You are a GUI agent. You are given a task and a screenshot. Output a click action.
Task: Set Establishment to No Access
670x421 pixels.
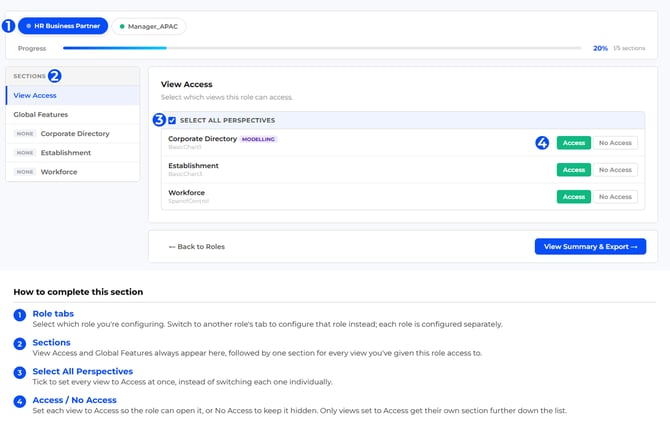[615, 170]
